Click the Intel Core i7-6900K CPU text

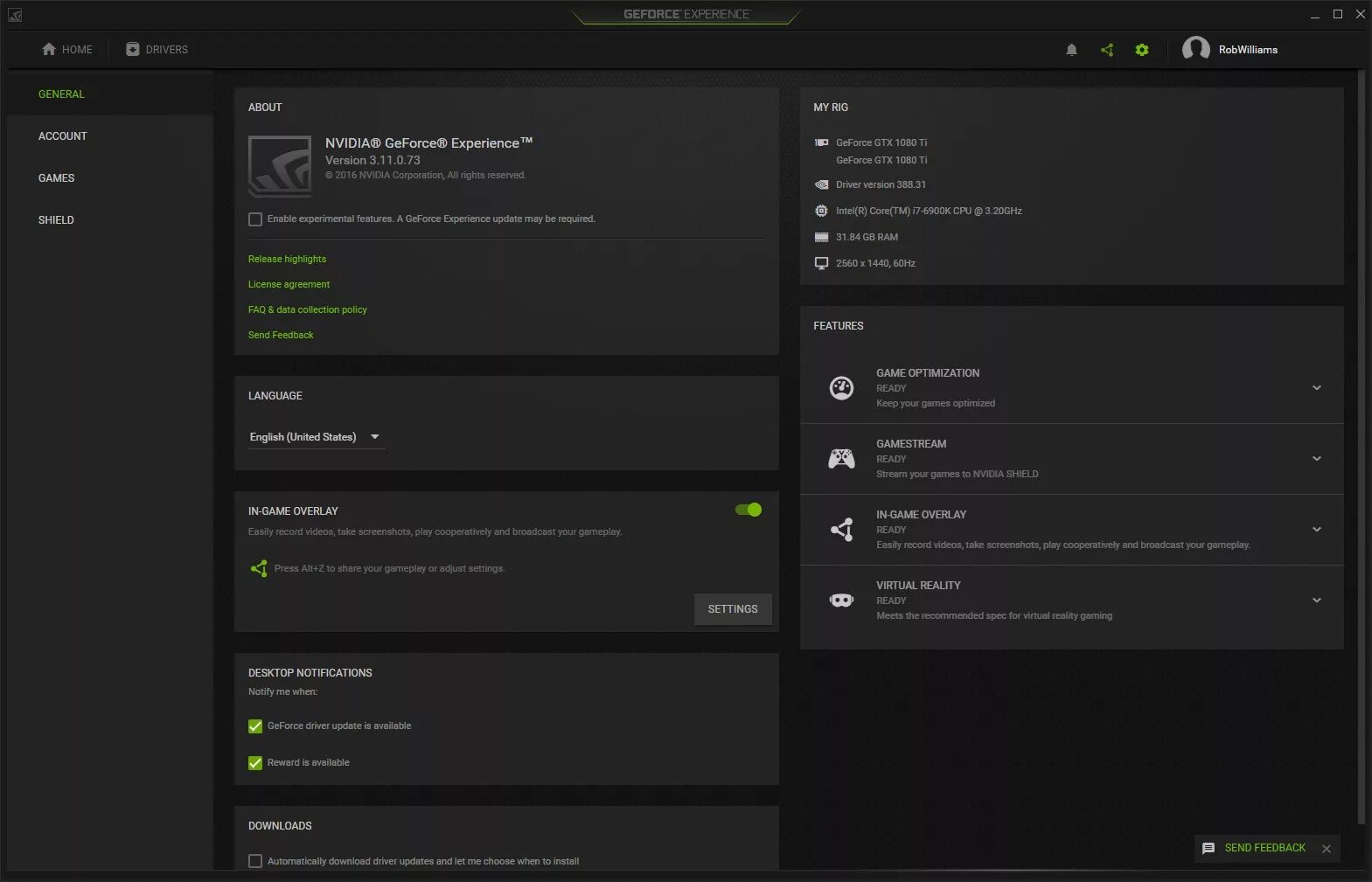(x=929, y=211)
